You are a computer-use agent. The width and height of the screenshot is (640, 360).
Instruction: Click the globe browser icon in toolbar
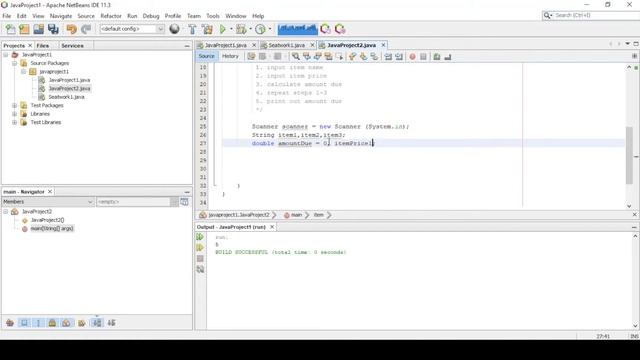click(x=174, y=29)
